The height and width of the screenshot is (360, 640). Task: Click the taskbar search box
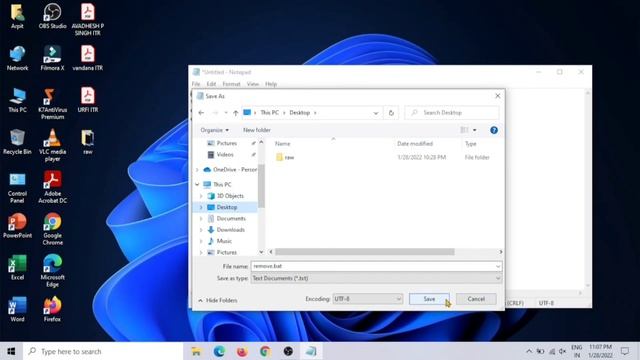(103, 351)
